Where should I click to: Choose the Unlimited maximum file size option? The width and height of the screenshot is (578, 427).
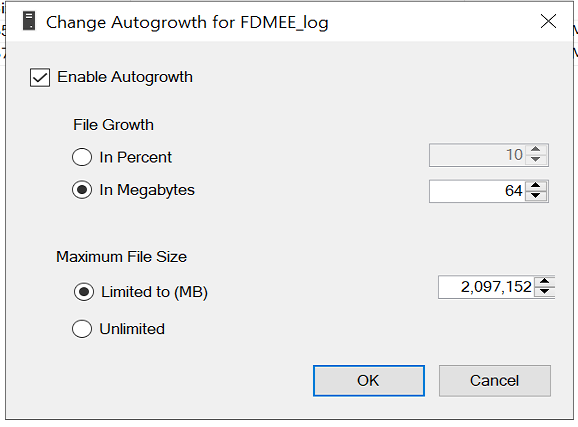coord(82,329)
